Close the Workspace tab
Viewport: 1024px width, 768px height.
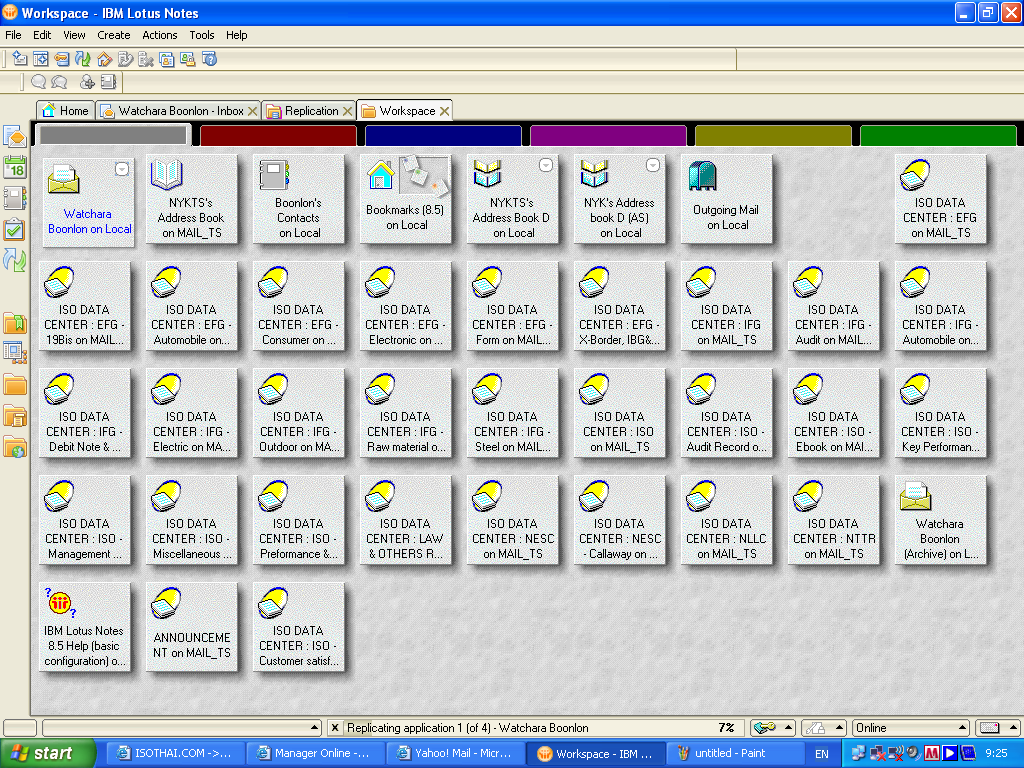point(444,112)
